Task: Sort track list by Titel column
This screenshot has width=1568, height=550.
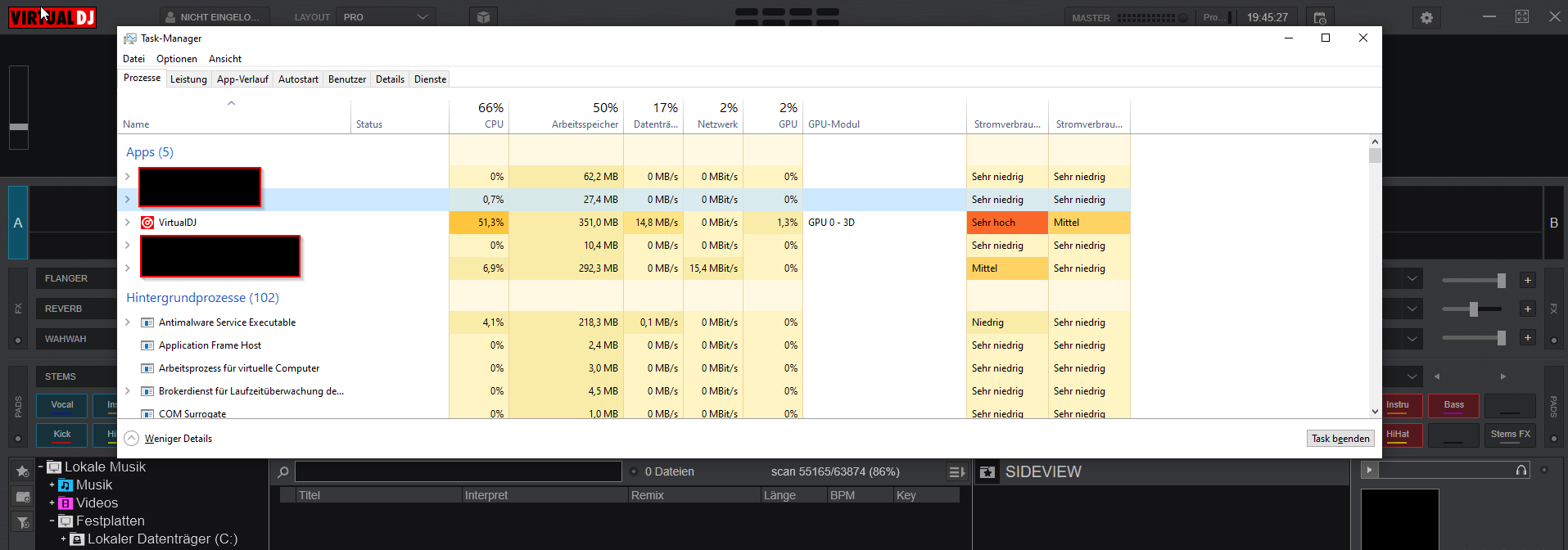Action: point(378,495)
